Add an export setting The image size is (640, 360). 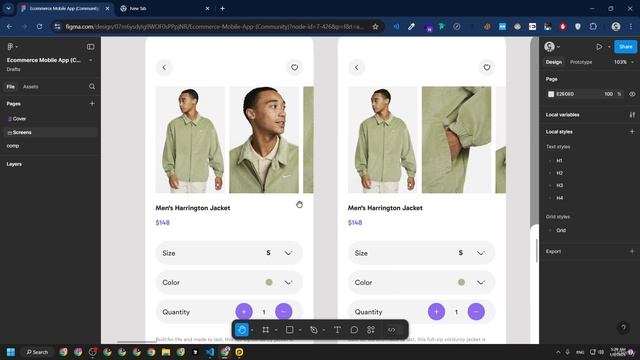click(632, 251)
